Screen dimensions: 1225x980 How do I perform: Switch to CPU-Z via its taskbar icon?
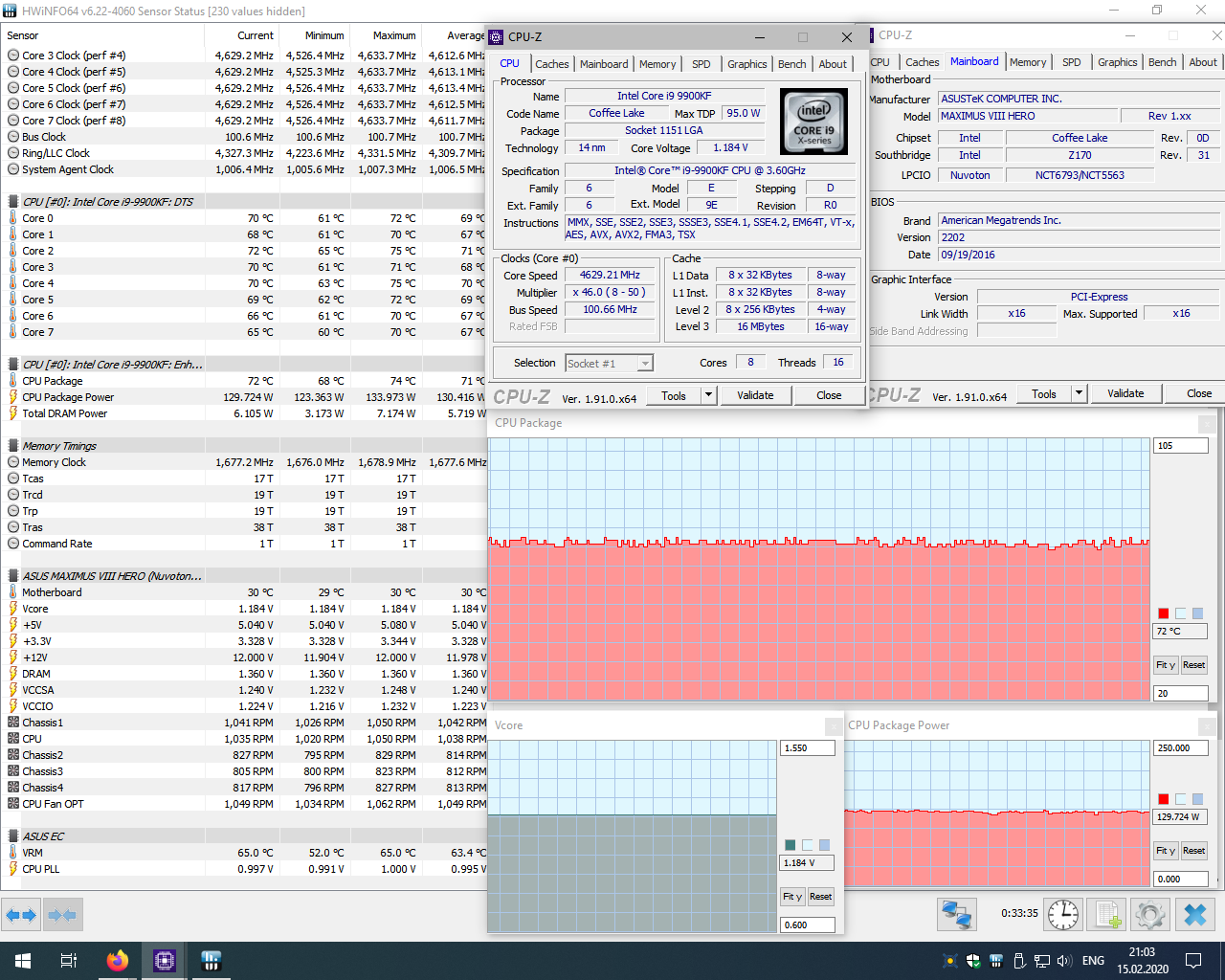tap(165, 961)
